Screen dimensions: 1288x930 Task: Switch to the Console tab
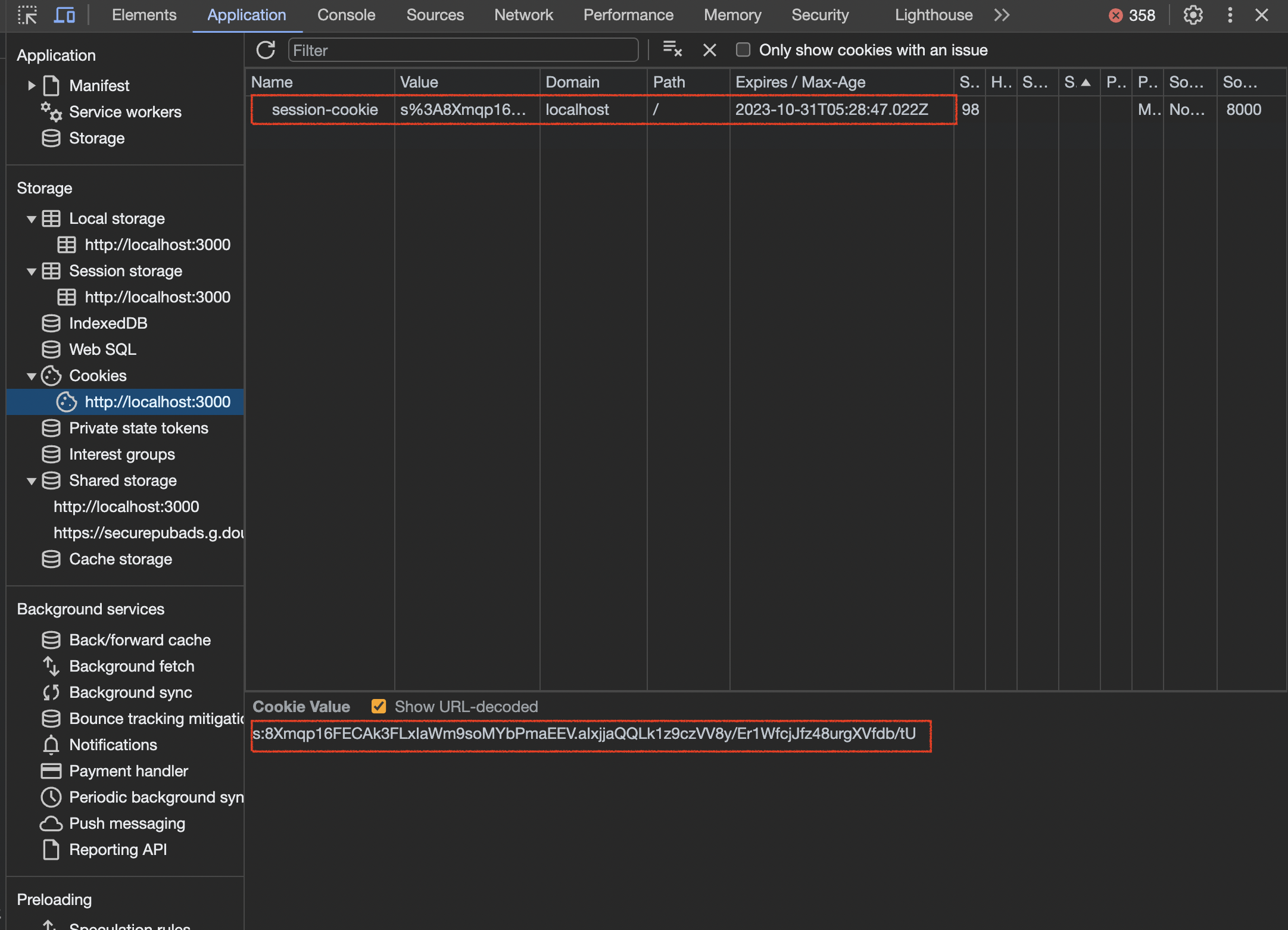(346, 15)
